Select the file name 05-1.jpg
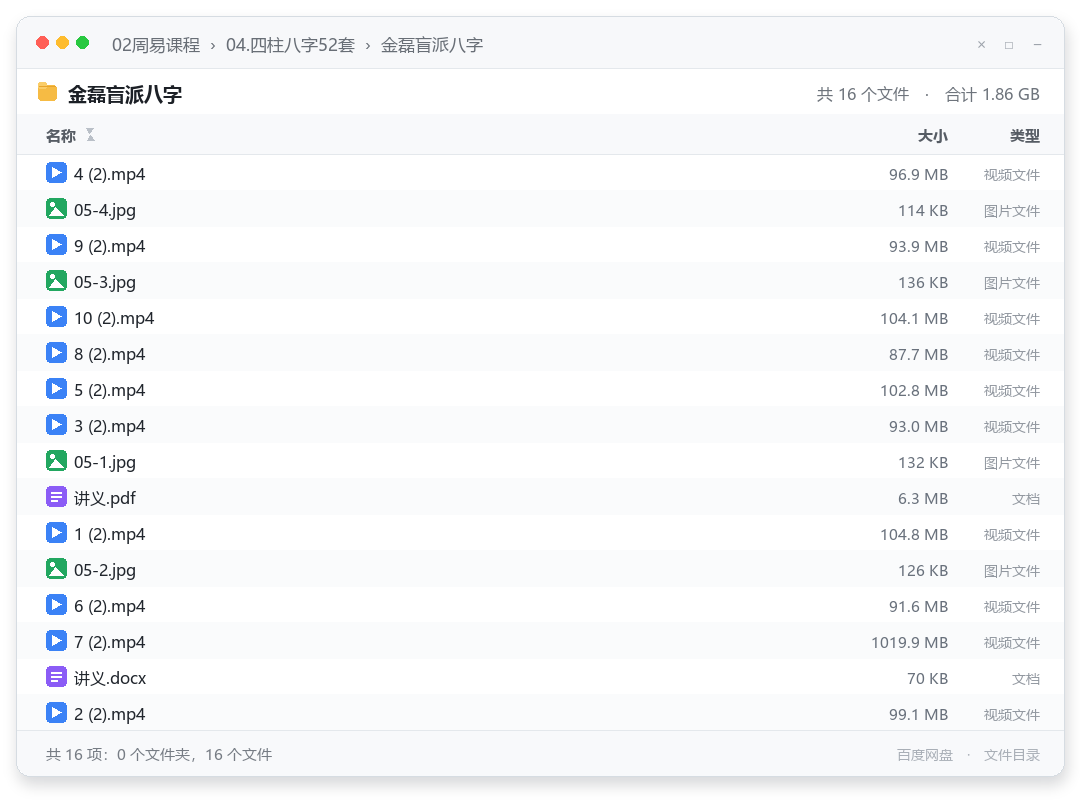The image size is (1080, 800). tap(105, 462)
